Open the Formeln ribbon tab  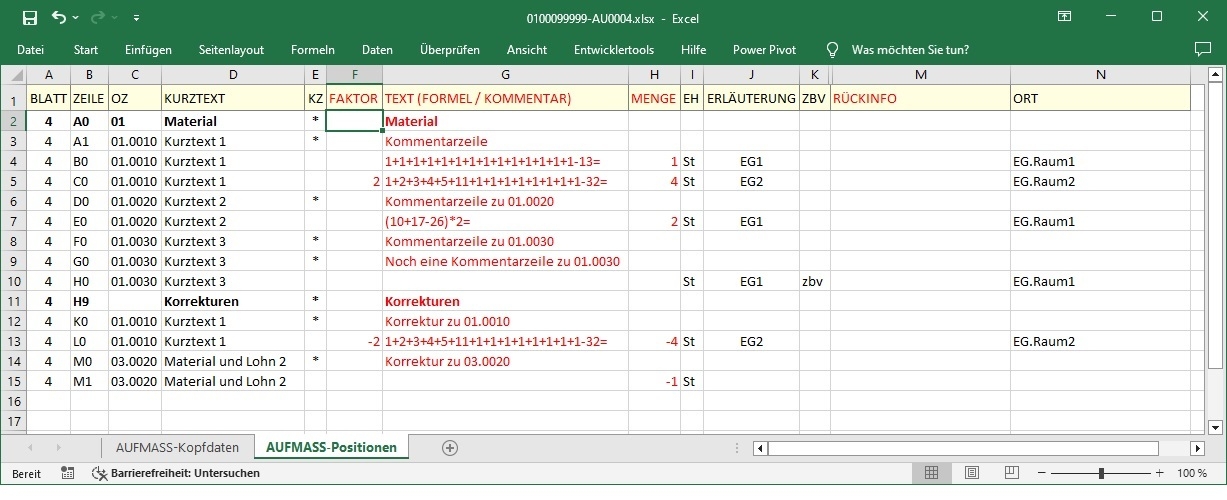(x=312, y=49)
